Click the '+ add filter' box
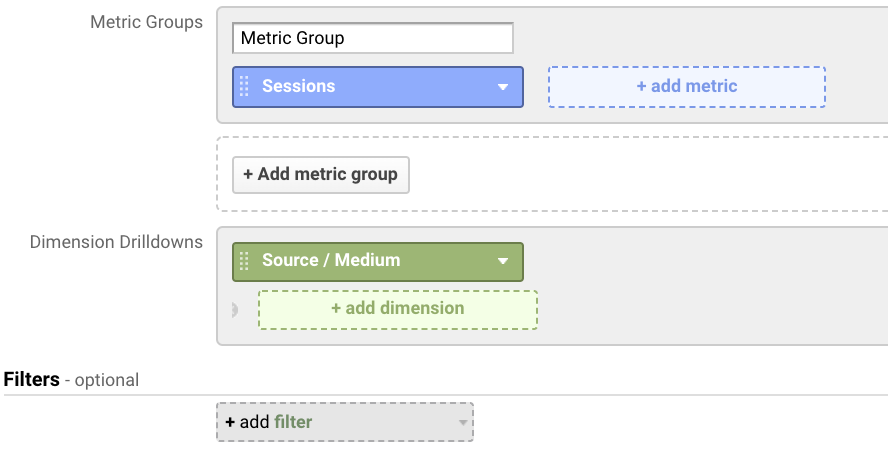 click(x=330, y=422)
